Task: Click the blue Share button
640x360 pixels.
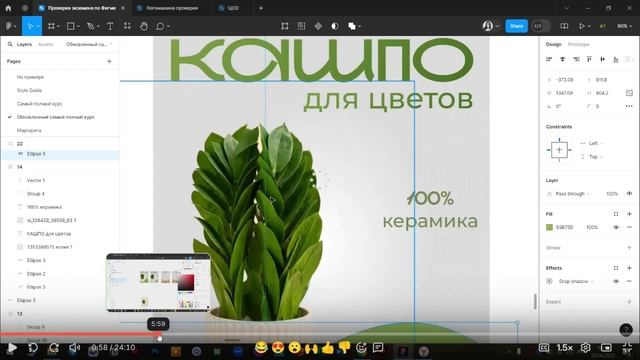Action: (516, 26)
